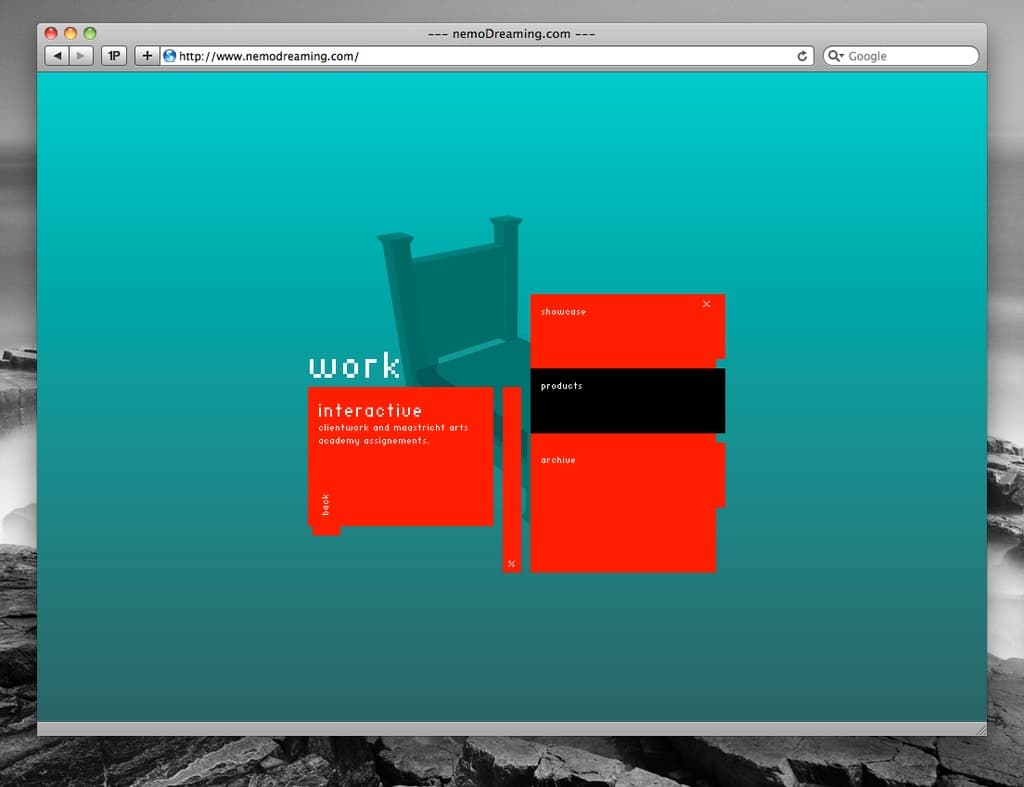The image size is (1024, 787).
Task: Click the pixelated work heading
Action: [x=354, y=366]
